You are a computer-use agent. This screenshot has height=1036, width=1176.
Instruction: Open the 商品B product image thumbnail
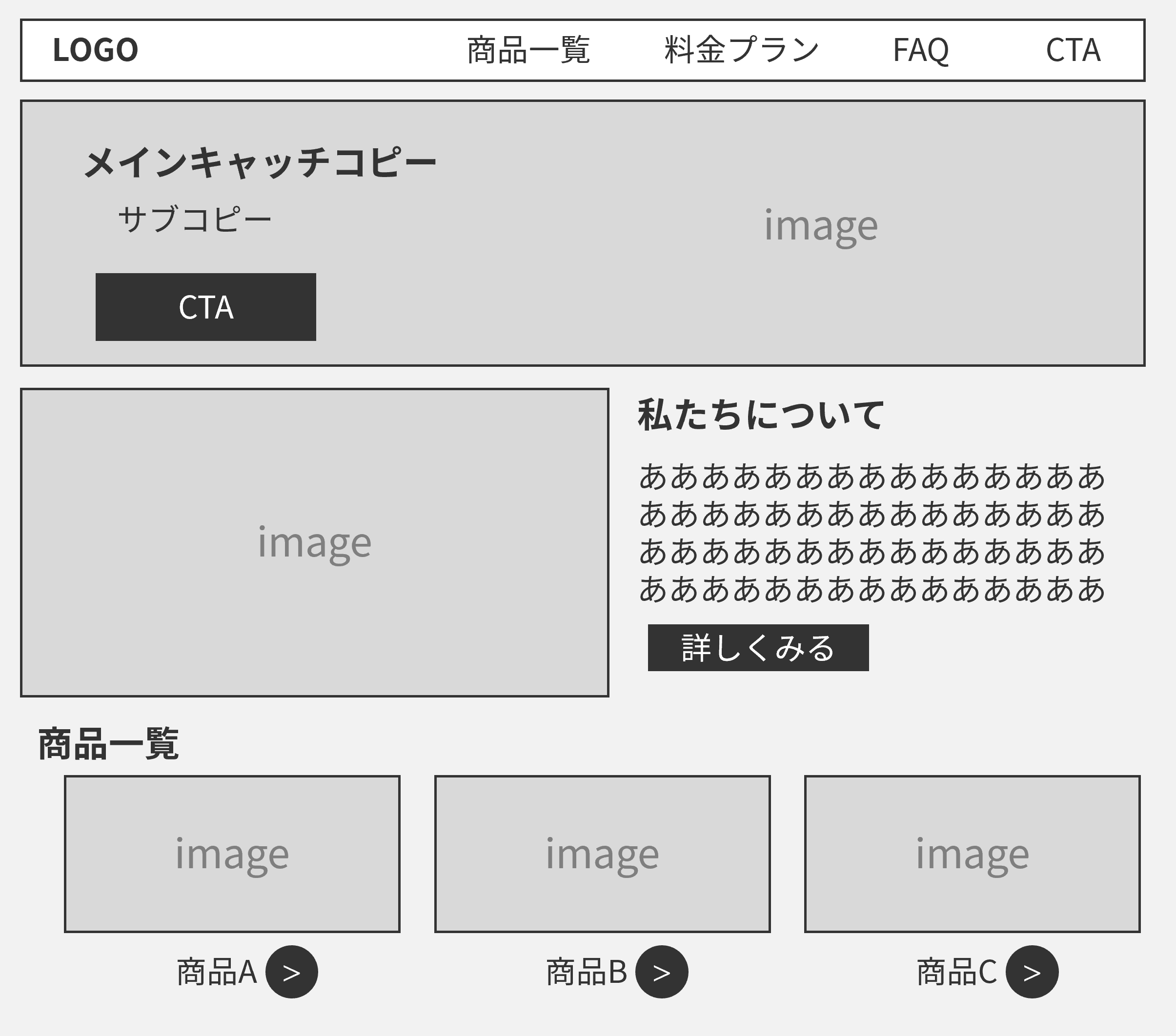603,853
